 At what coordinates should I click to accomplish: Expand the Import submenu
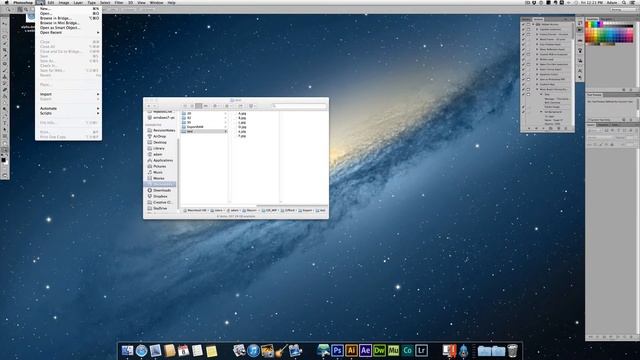(68, 94)
